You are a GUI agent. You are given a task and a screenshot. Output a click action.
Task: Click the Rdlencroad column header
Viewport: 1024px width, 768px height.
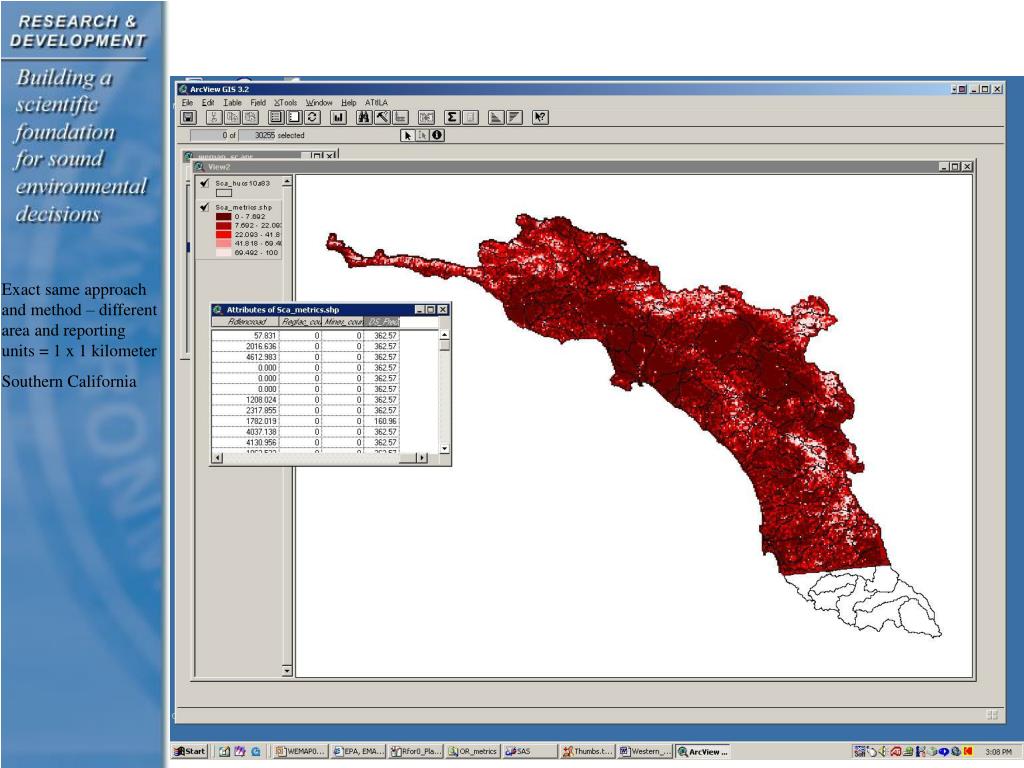coord(246,322)
